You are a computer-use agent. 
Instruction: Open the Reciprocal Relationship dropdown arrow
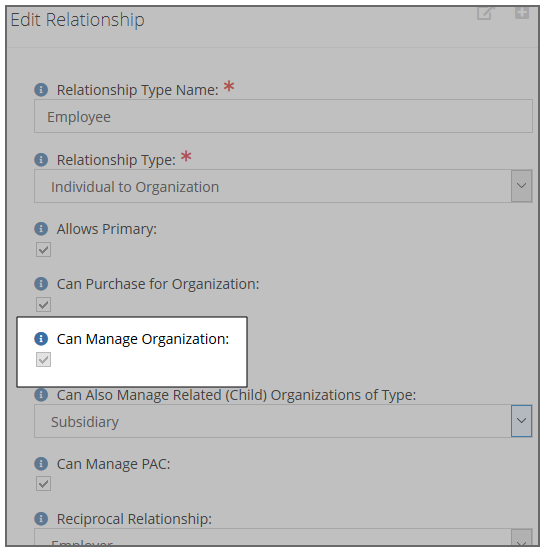point(521,538)
